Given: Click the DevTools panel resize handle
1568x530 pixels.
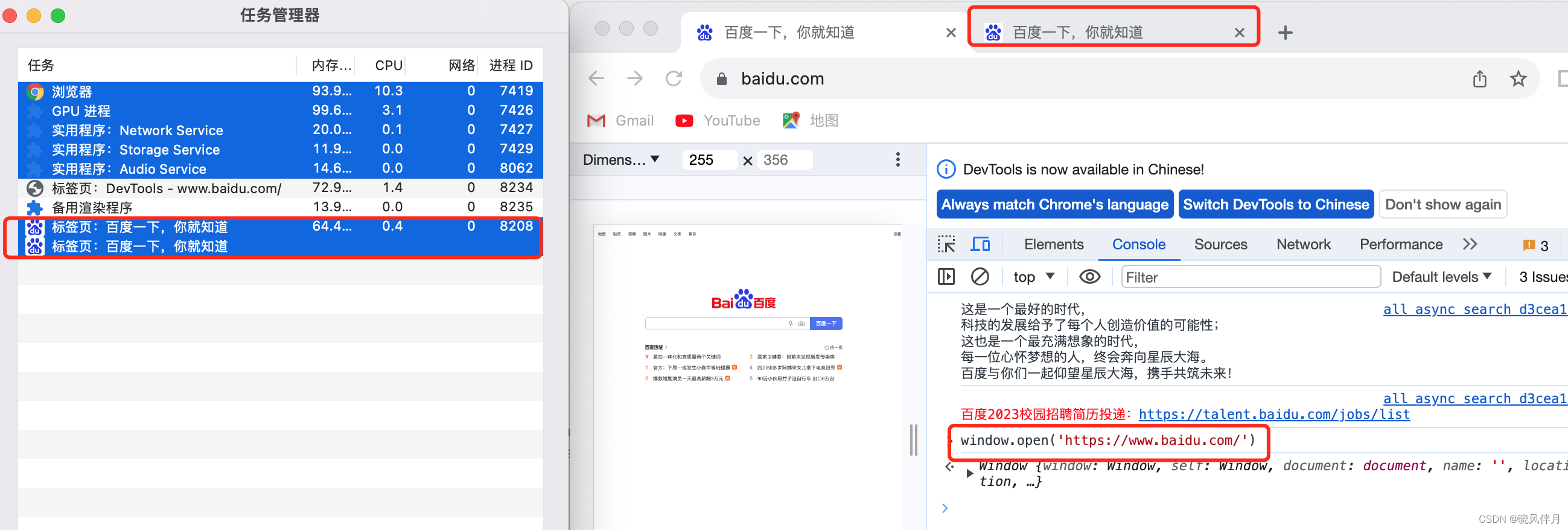Looking at the screenshot, I should pos(913,439).
